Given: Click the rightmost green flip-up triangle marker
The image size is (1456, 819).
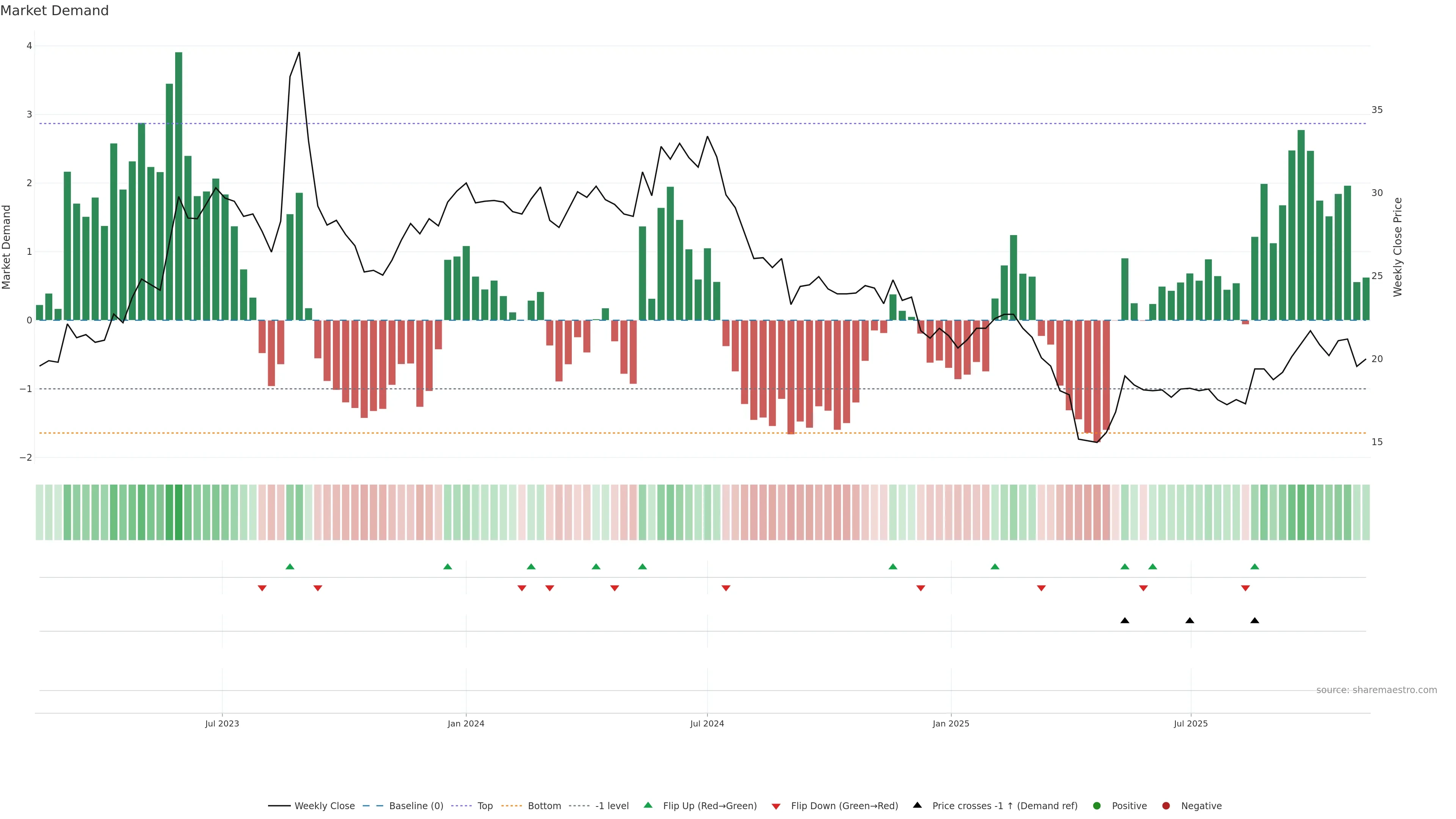Looking at the screenshot, I should 1255,566.
